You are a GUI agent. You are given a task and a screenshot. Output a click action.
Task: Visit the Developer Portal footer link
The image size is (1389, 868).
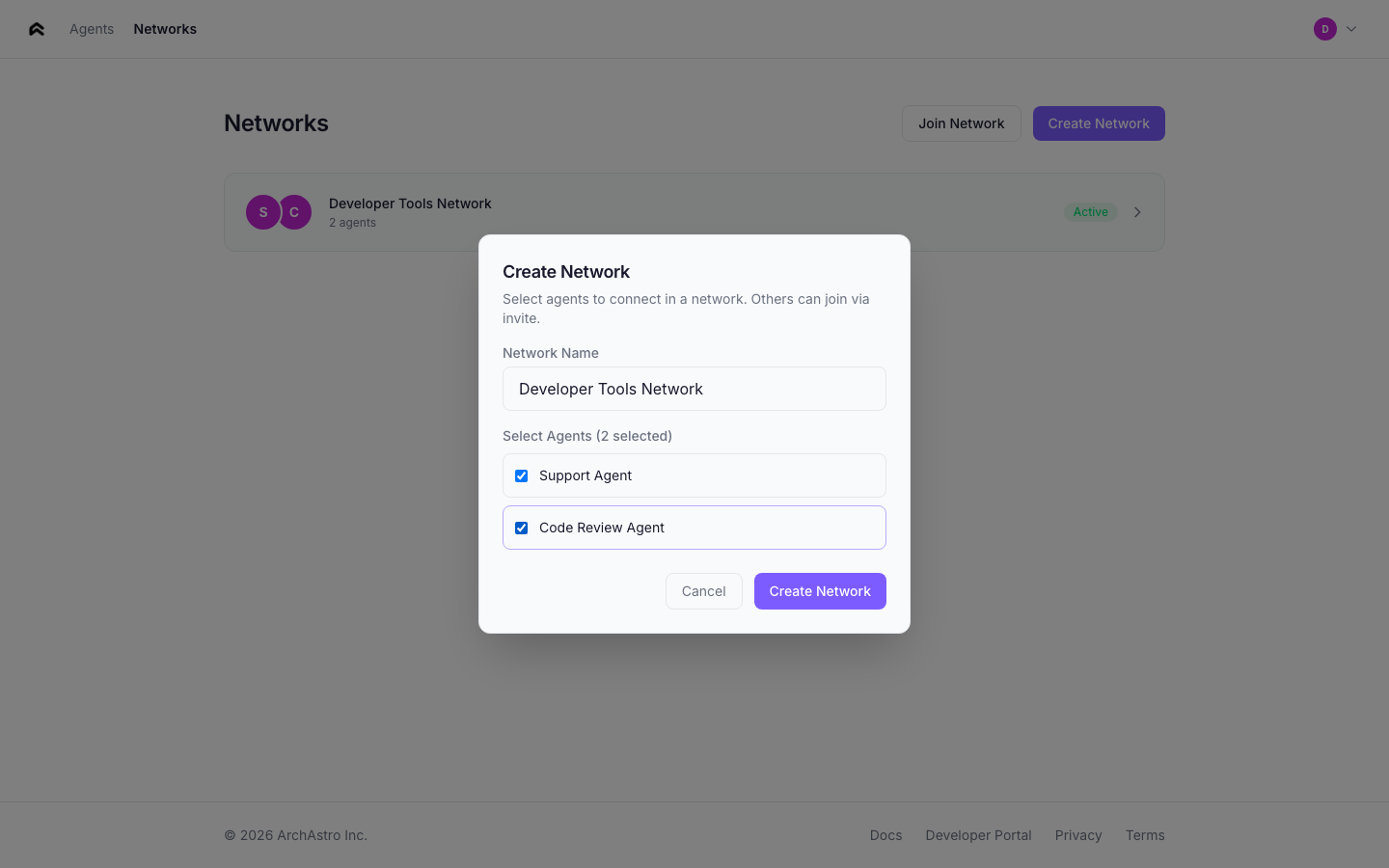click(x=978, y=835)
